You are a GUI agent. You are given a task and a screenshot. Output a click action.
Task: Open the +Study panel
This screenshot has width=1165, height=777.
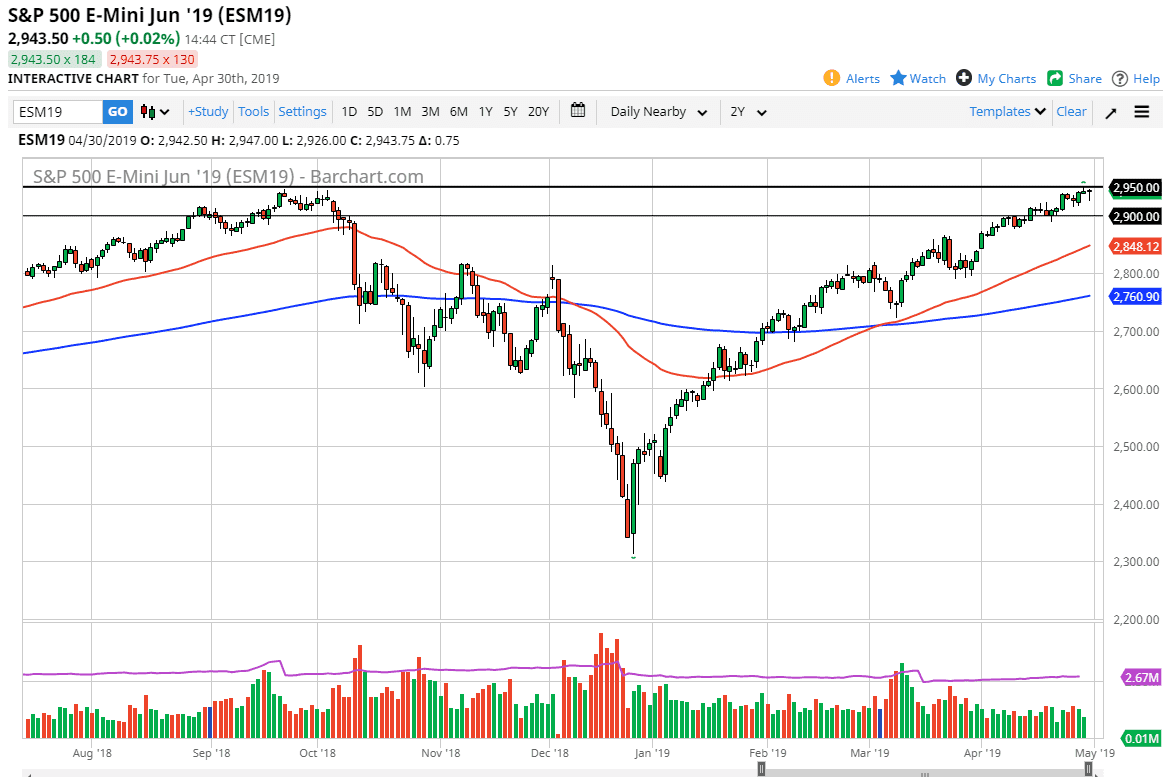207,112
